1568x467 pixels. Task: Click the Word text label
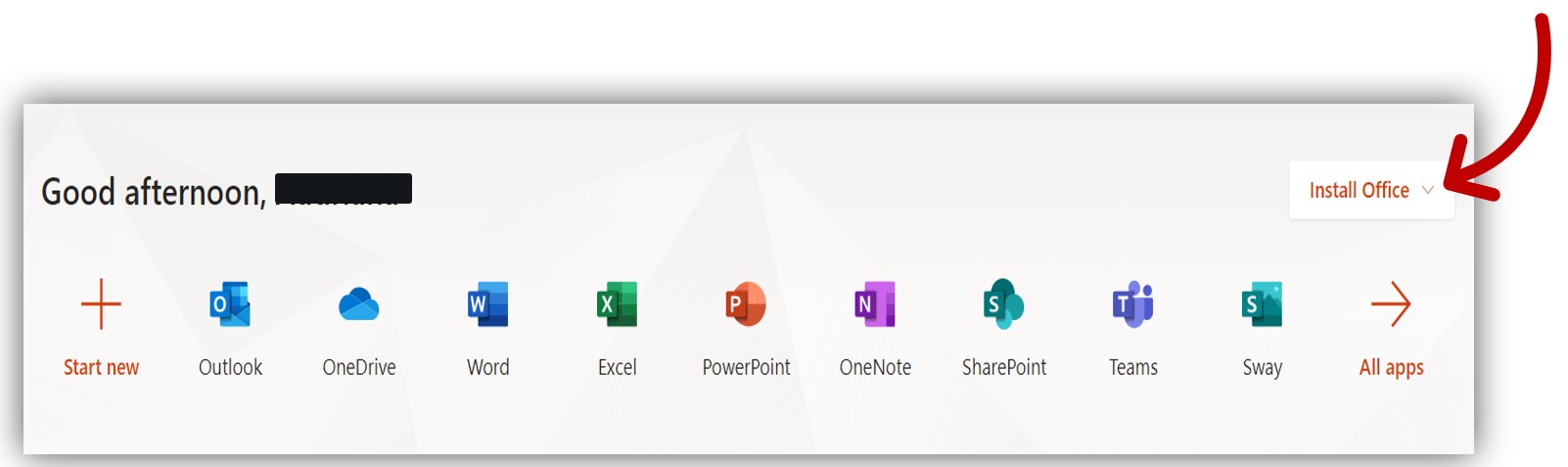click(488, 367)
